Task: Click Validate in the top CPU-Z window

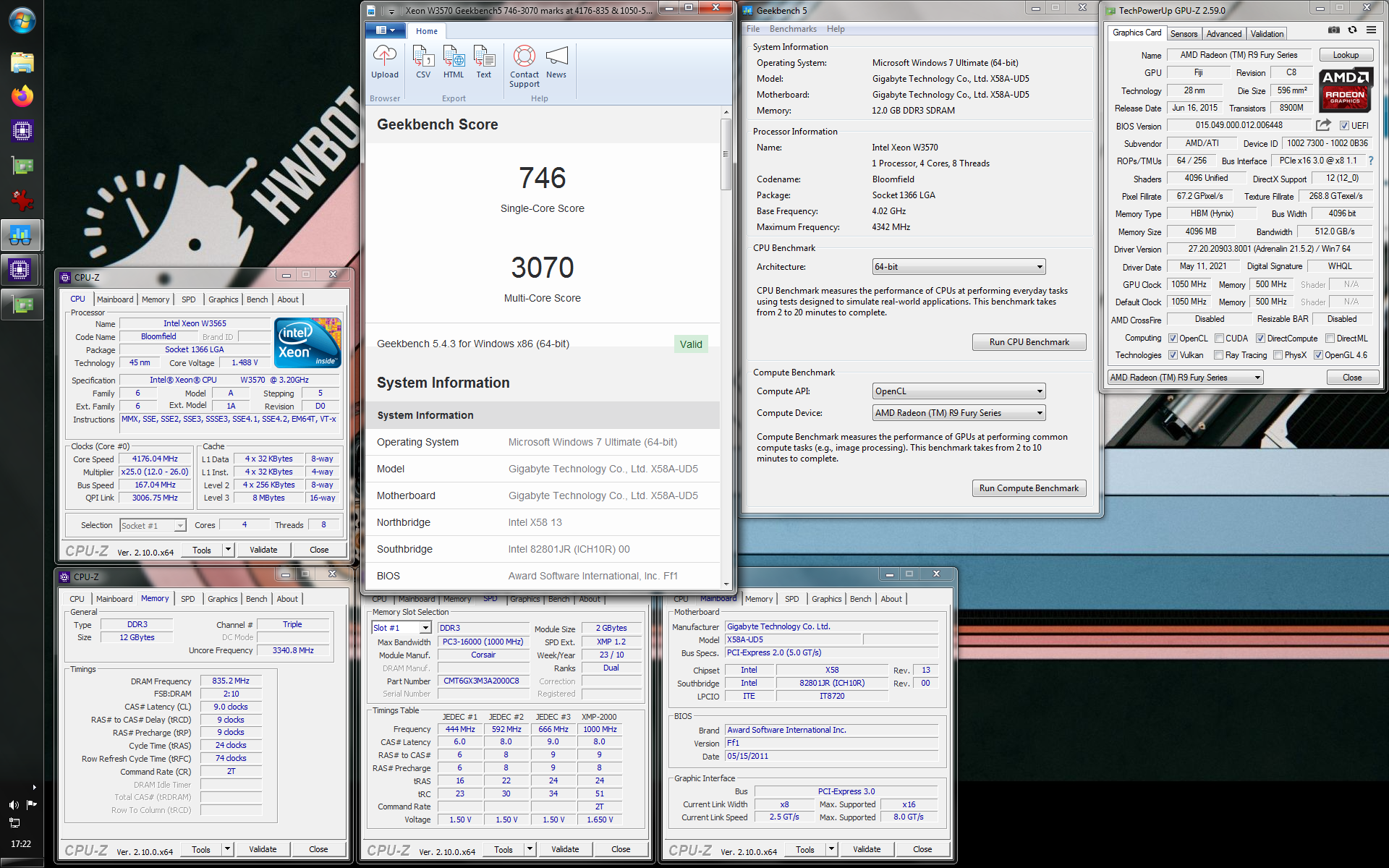Action: 263,550
